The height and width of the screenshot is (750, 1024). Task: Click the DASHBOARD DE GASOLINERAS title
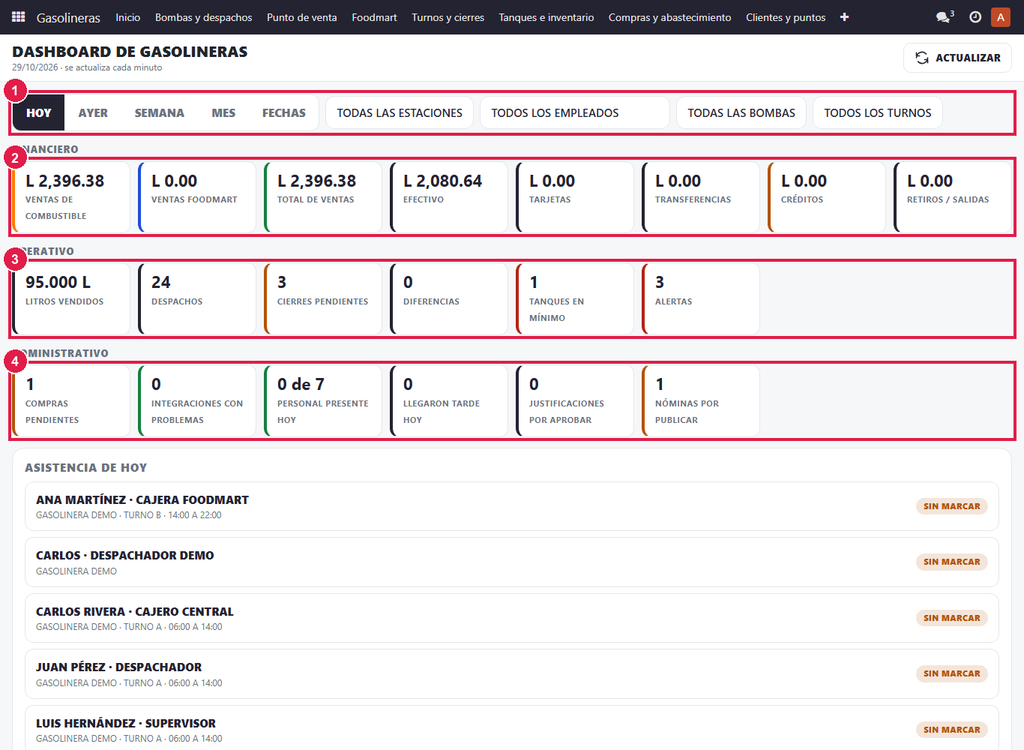click(x=130, y=52)
